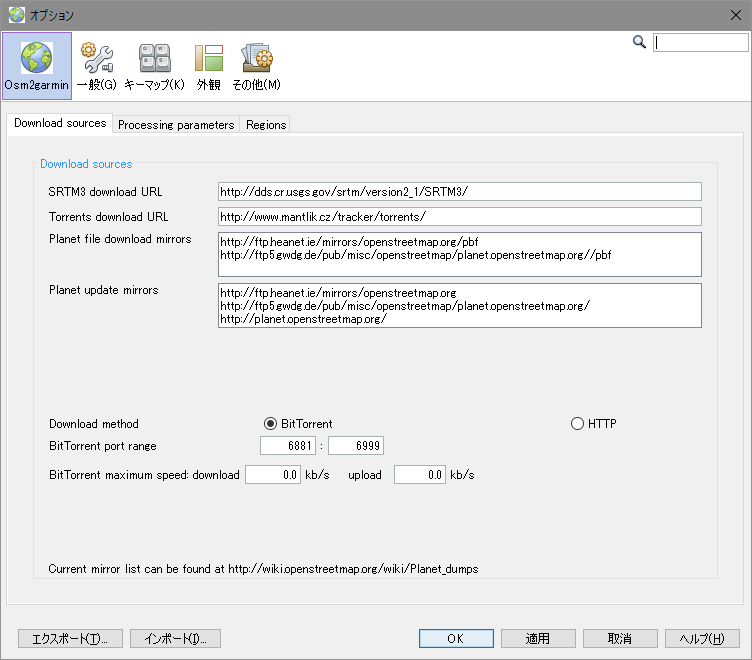Click the インポート import button
The image size is (752, 660).
pos(175,639)
